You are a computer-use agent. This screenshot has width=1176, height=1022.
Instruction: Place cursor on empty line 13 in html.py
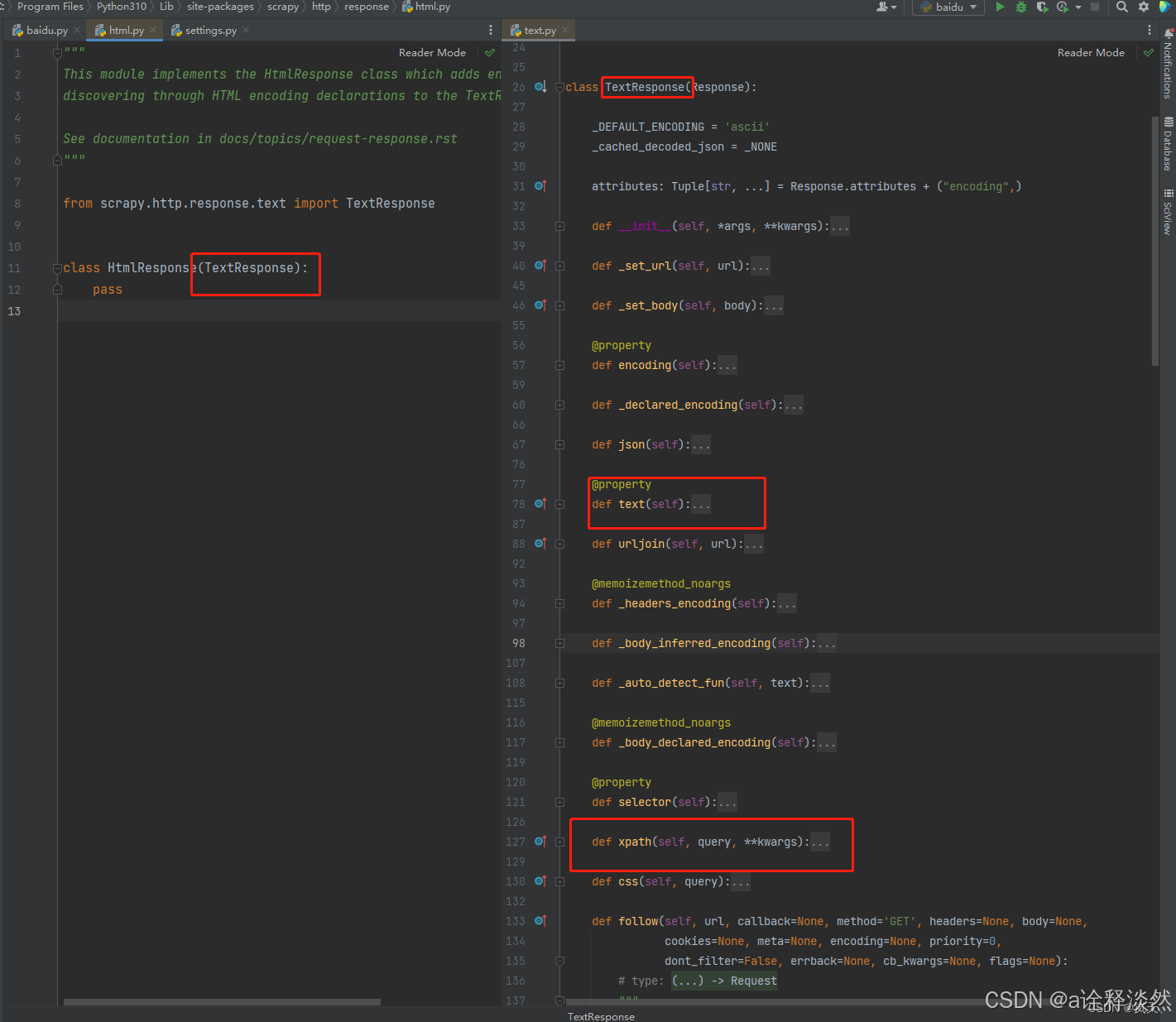279,311
